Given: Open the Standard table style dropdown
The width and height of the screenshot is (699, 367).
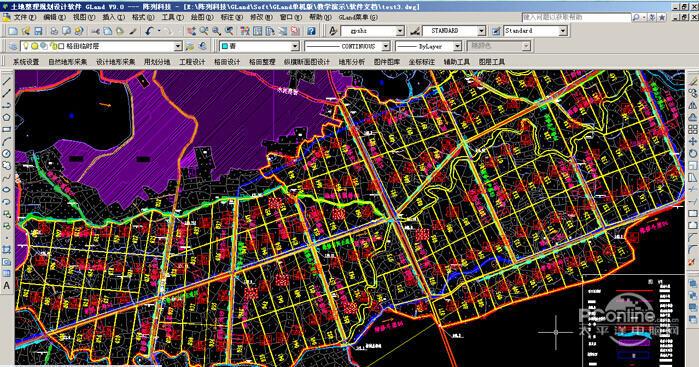Looking at the screenshot, I should click(x=563, y=31).
